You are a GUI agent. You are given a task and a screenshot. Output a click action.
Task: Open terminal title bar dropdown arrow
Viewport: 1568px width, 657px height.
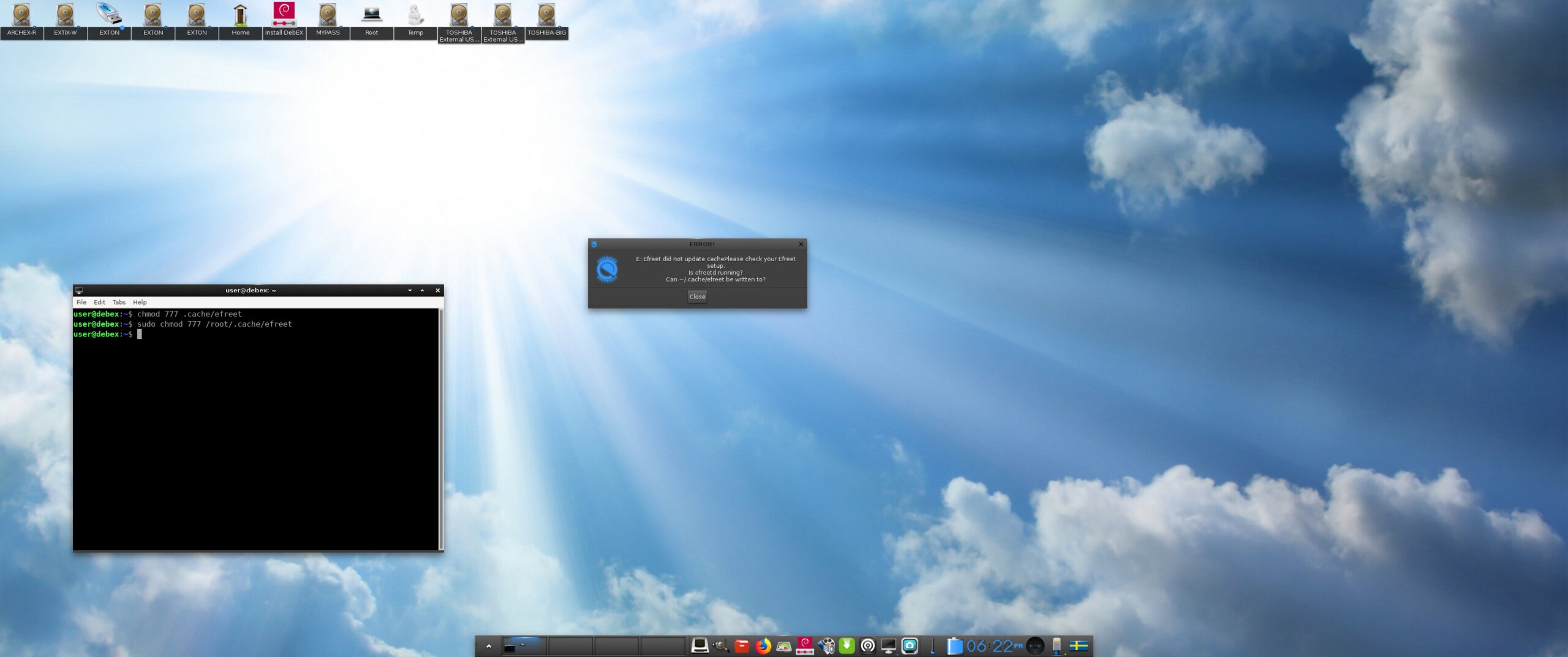coord(410,291)
